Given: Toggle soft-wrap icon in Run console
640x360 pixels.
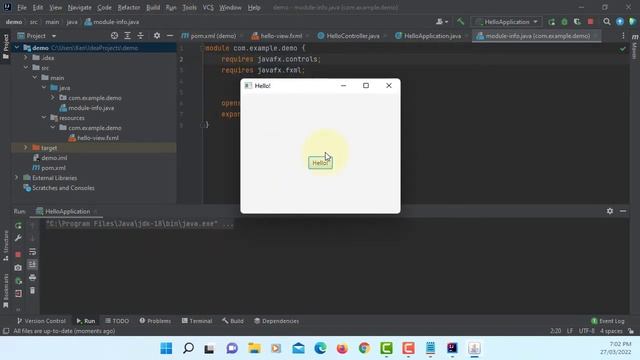Looking at the screenshot, I should point(33,252).
